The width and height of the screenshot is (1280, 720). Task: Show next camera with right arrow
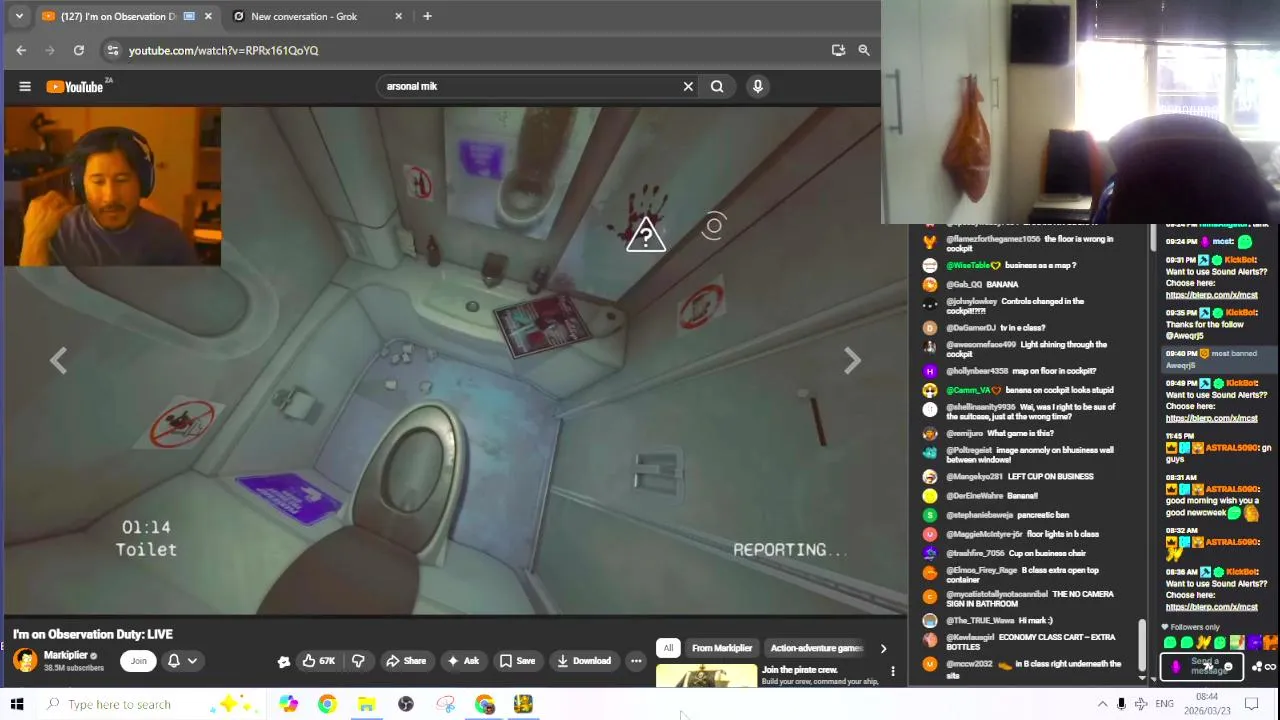(852, 361)
